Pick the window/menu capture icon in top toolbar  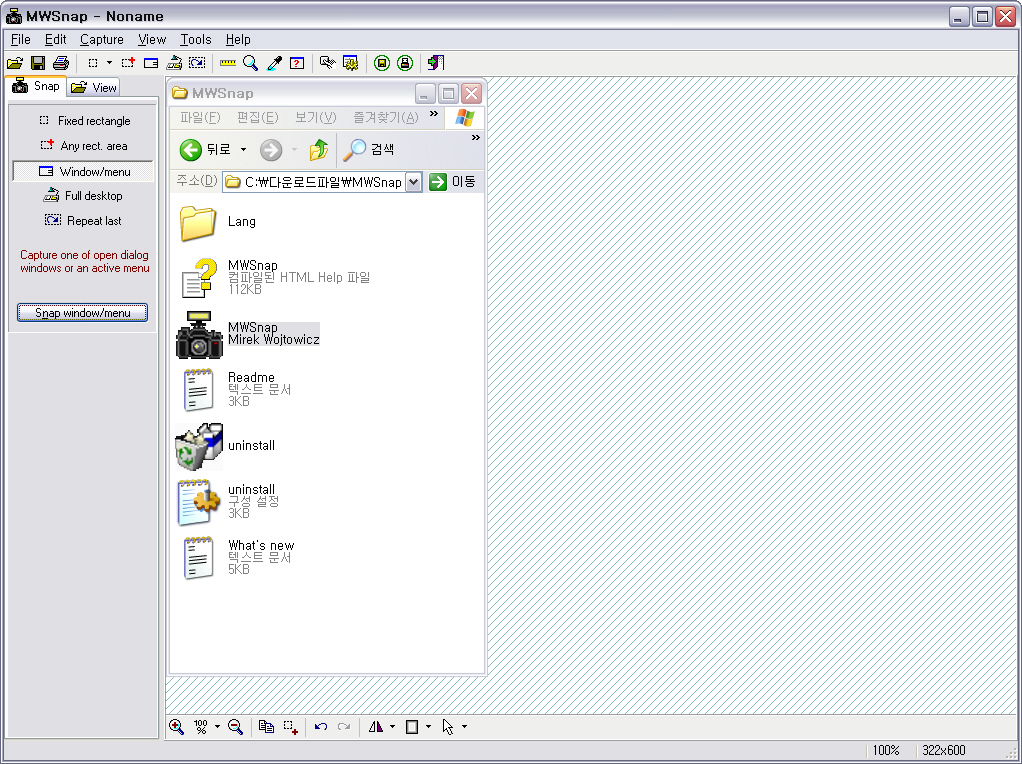[x=151, y=63]
